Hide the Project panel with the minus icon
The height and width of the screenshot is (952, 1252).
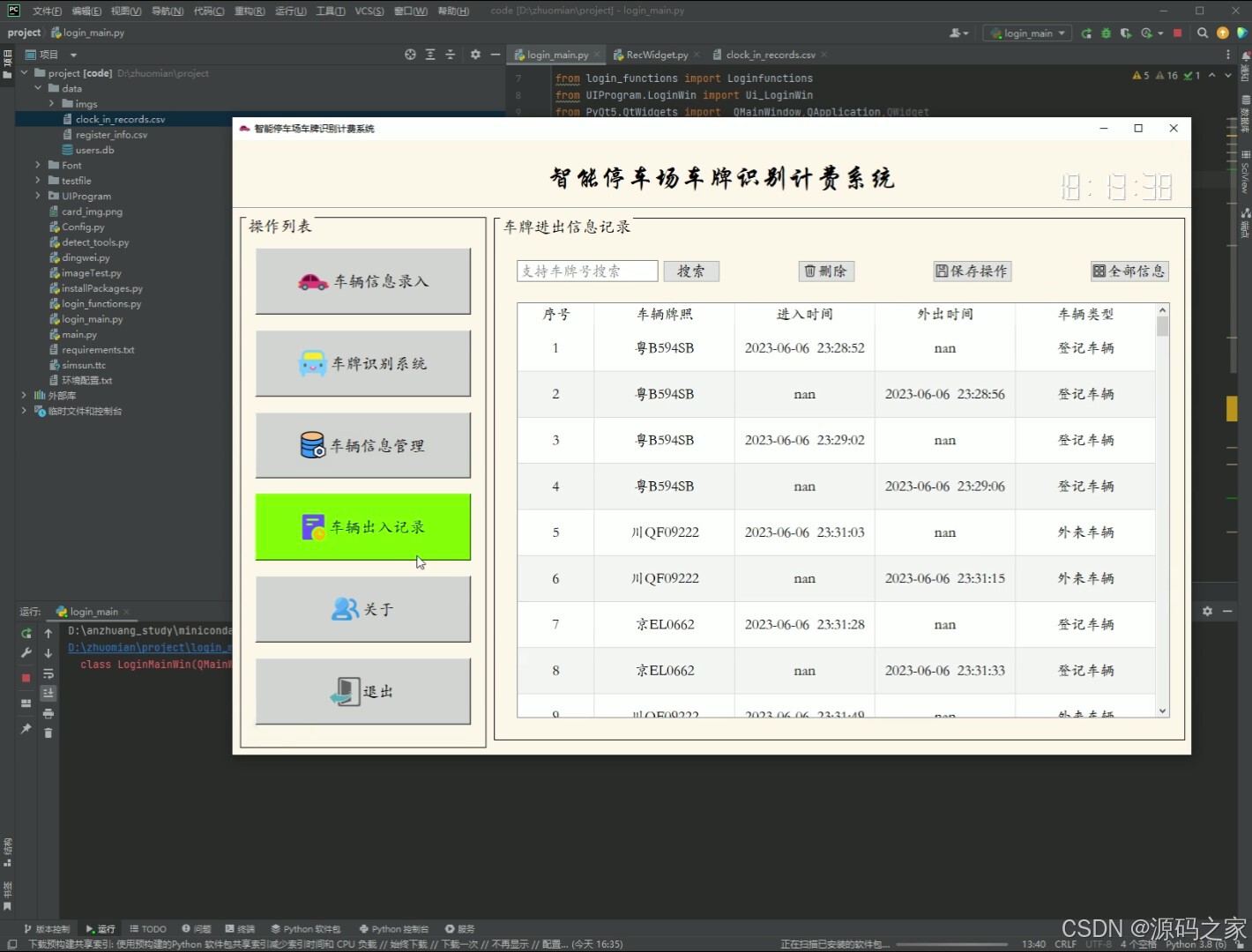tap(496, 55)
